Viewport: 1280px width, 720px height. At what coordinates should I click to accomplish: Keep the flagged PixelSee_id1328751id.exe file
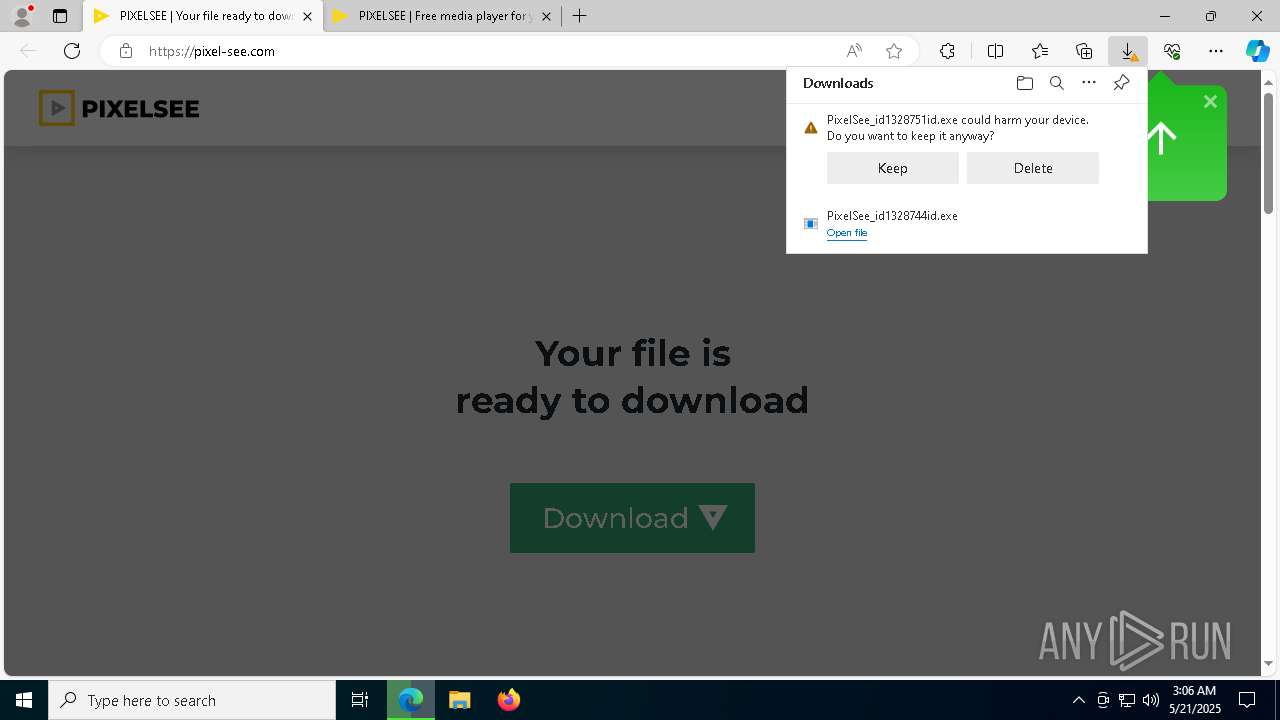pyautogui.click(x=893, y=168)
